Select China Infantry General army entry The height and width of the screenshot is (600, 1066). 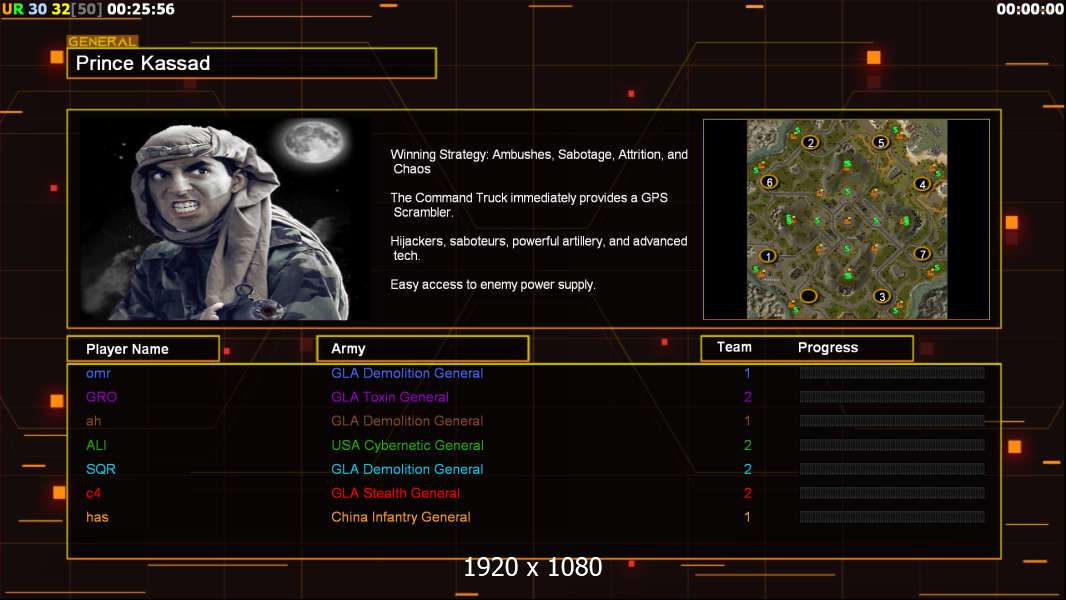(400, 517)
